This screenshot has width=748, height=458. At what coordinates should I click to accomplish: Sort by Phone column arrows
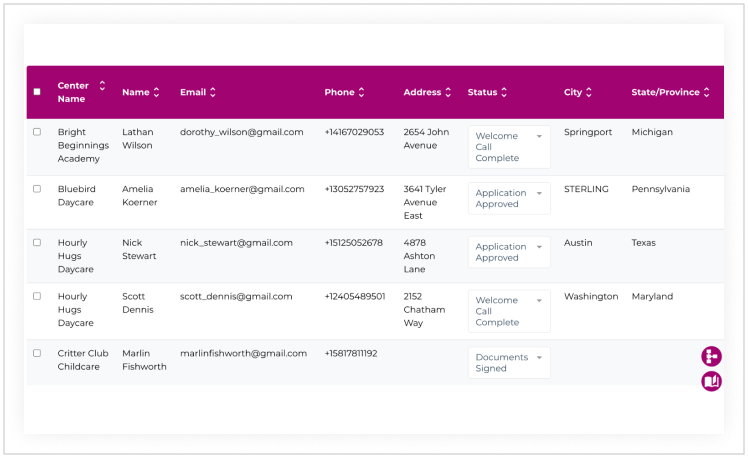(362, 93)
